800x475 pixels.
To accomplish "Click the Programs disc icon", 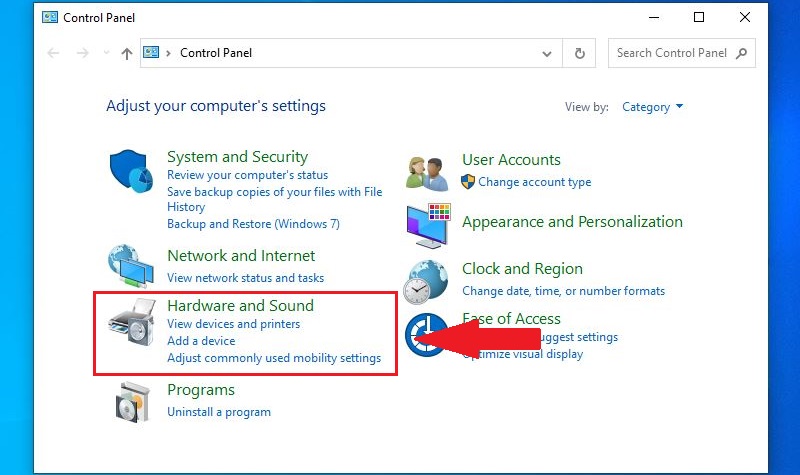I will (132, 402).
